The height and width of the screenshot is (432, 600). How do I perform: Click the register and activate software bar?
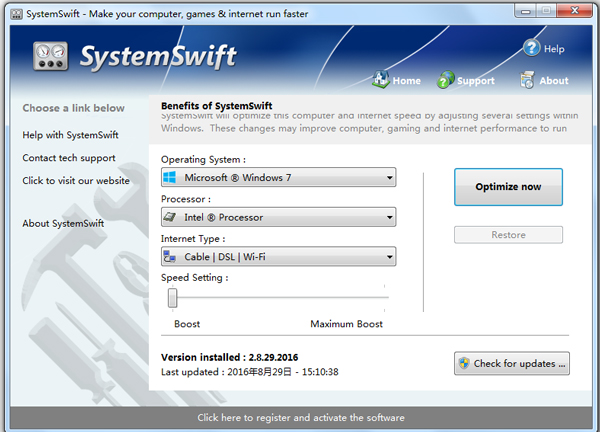(x=300, y=418)
